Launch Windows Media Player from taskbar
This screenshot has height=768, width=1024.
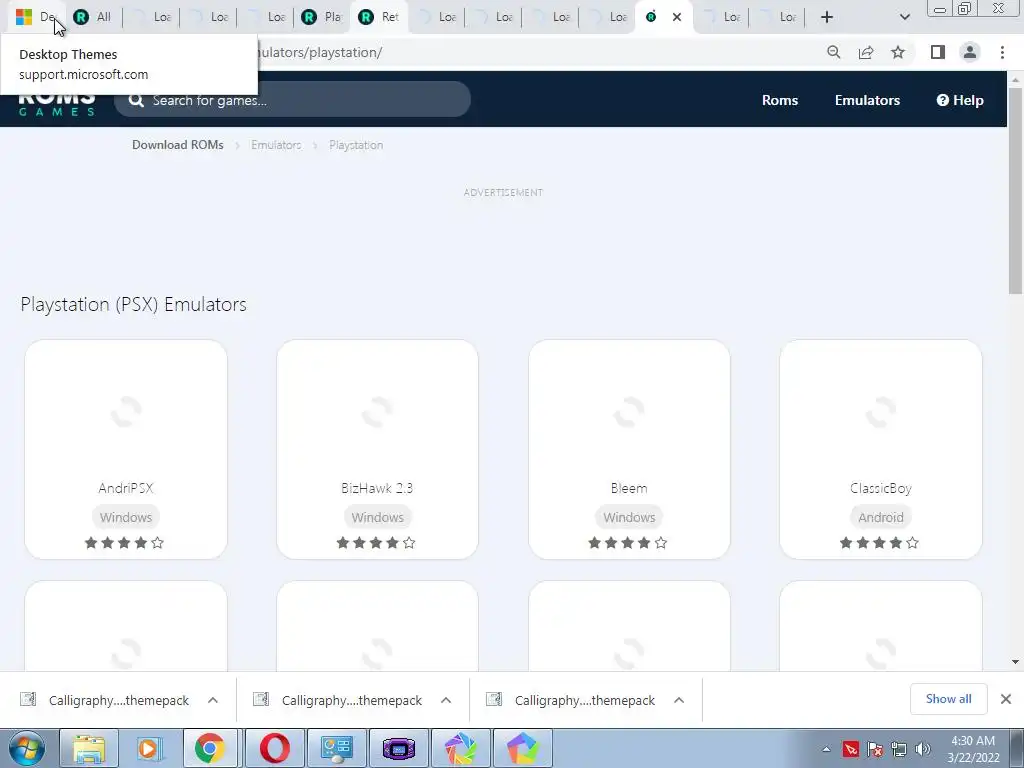tap(149, 748)
